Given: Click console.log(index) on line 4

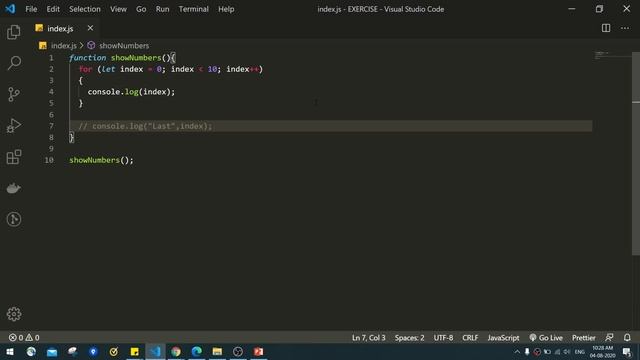Looking at the screenshot, I should (131, 92).
